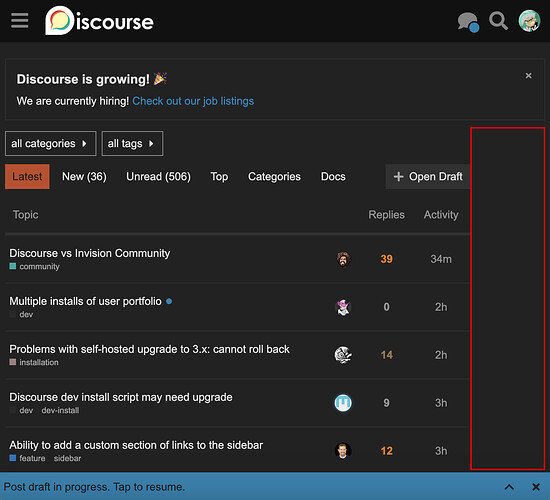Image resolution: width=550 pixels, height=500 pixels.
Task: Expand the all tags dropdown
Action: click(132, 144)
